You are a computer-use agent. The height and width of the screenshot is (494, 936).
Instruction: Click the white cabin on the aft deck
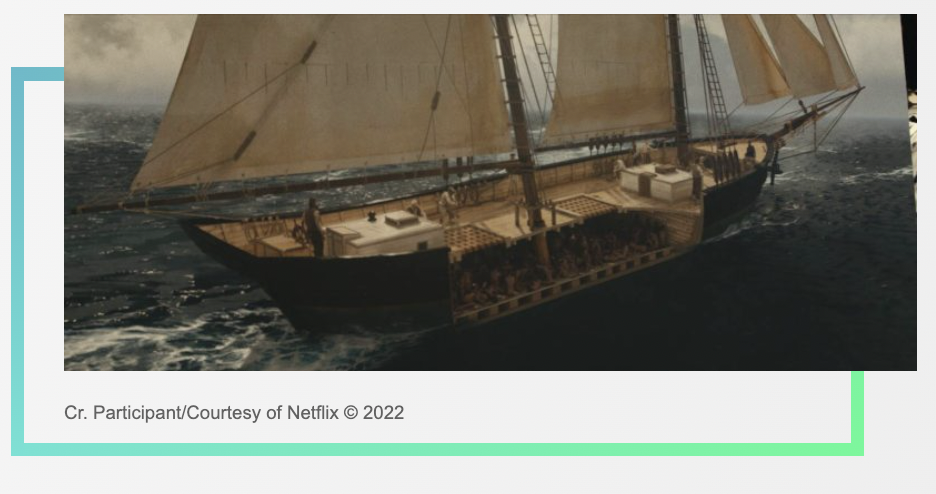(384, 232)
